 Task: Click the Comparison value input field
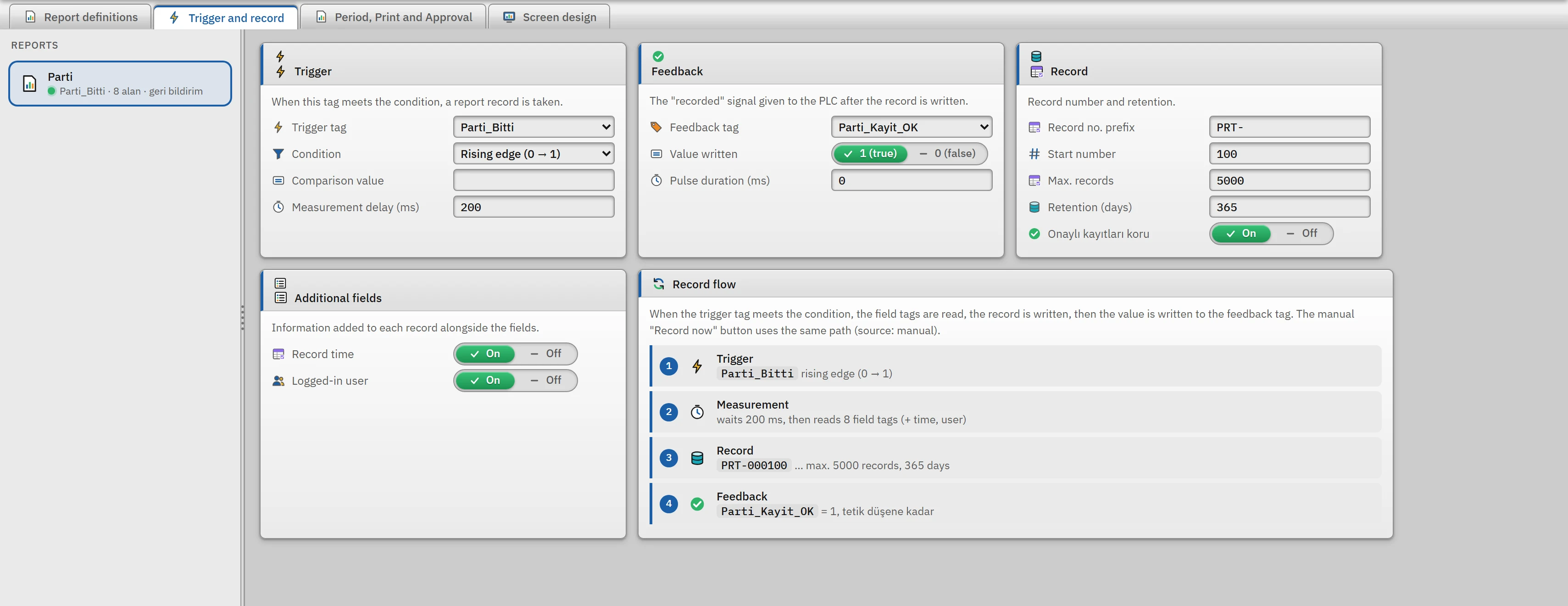[x=533, y=180]
